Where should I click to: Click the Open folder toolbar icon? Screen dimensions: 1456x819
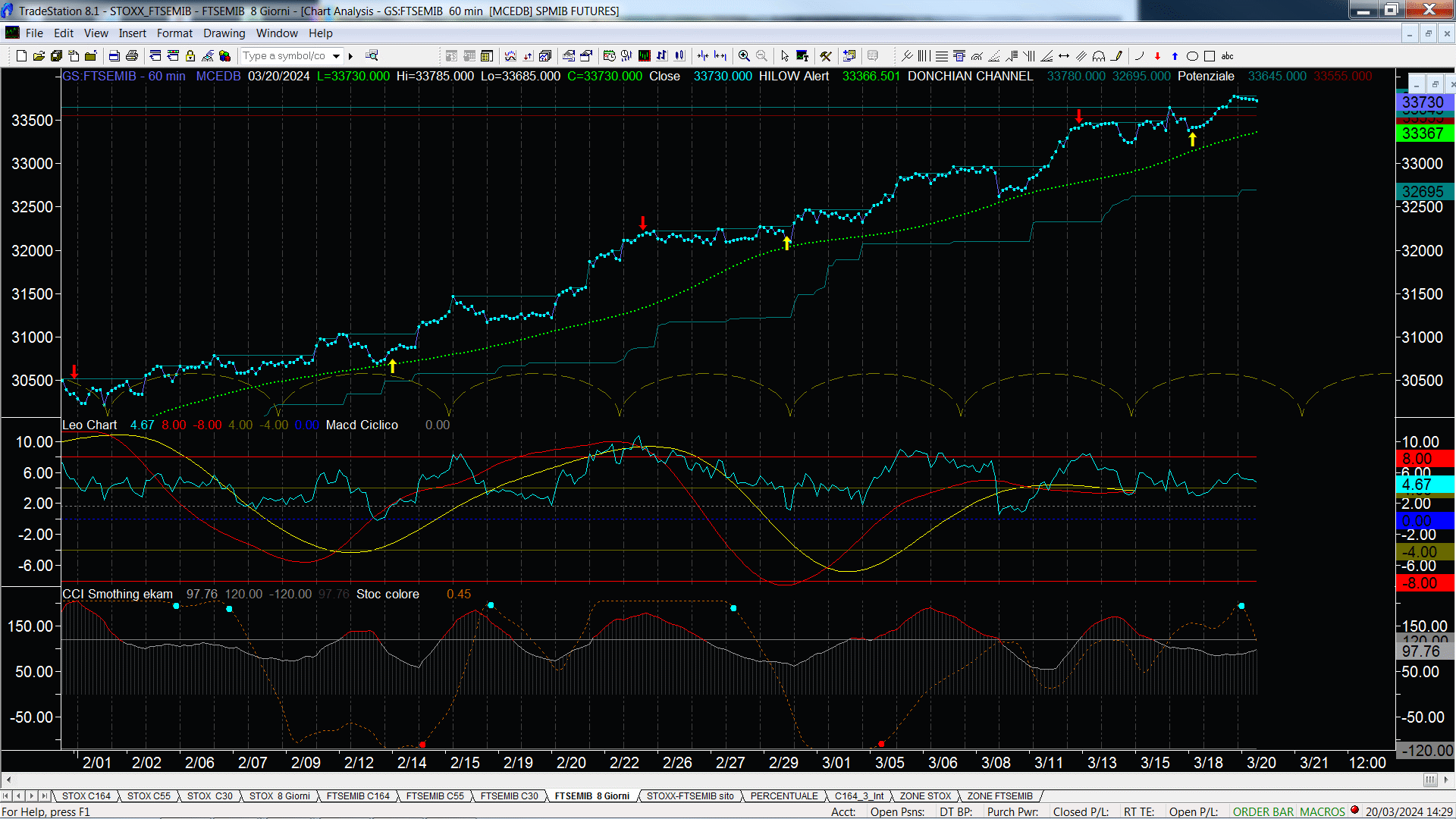(x=39, y=56)
